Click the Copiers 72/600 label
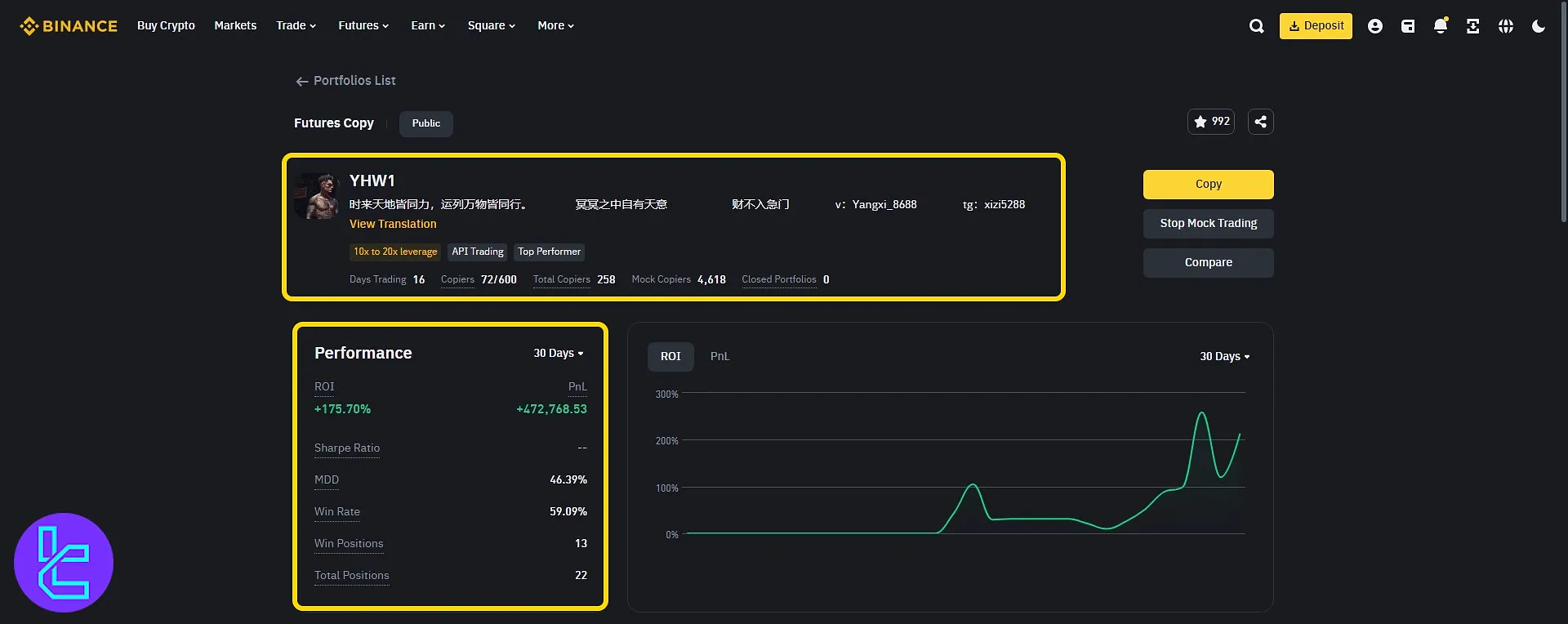Image resolution: width=1568 pixels, height=624 pixels. point(479,280)
